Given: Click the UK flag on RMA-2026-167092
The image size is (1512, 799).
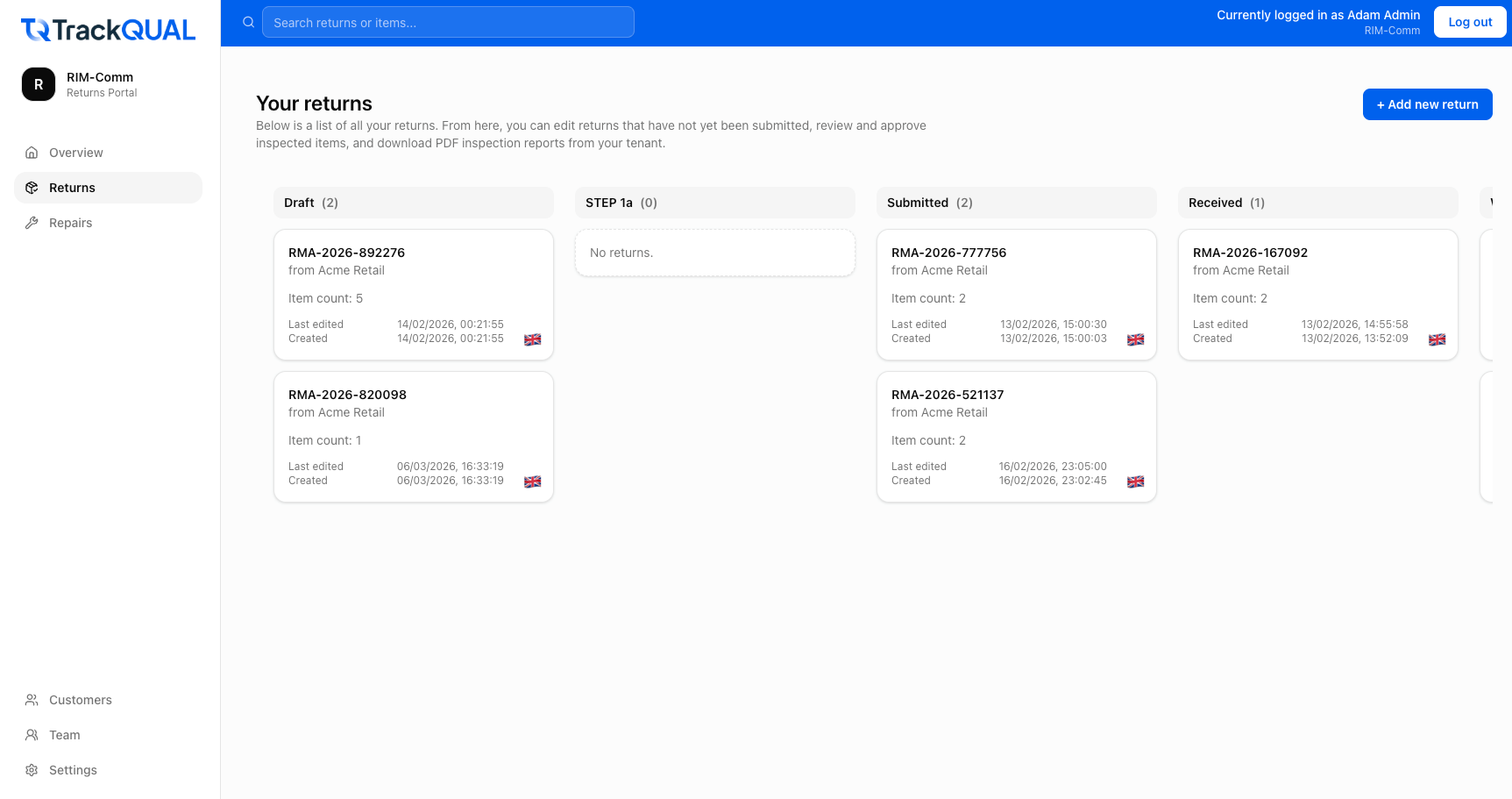Looking at the screenshot, I should [1437, 339].
